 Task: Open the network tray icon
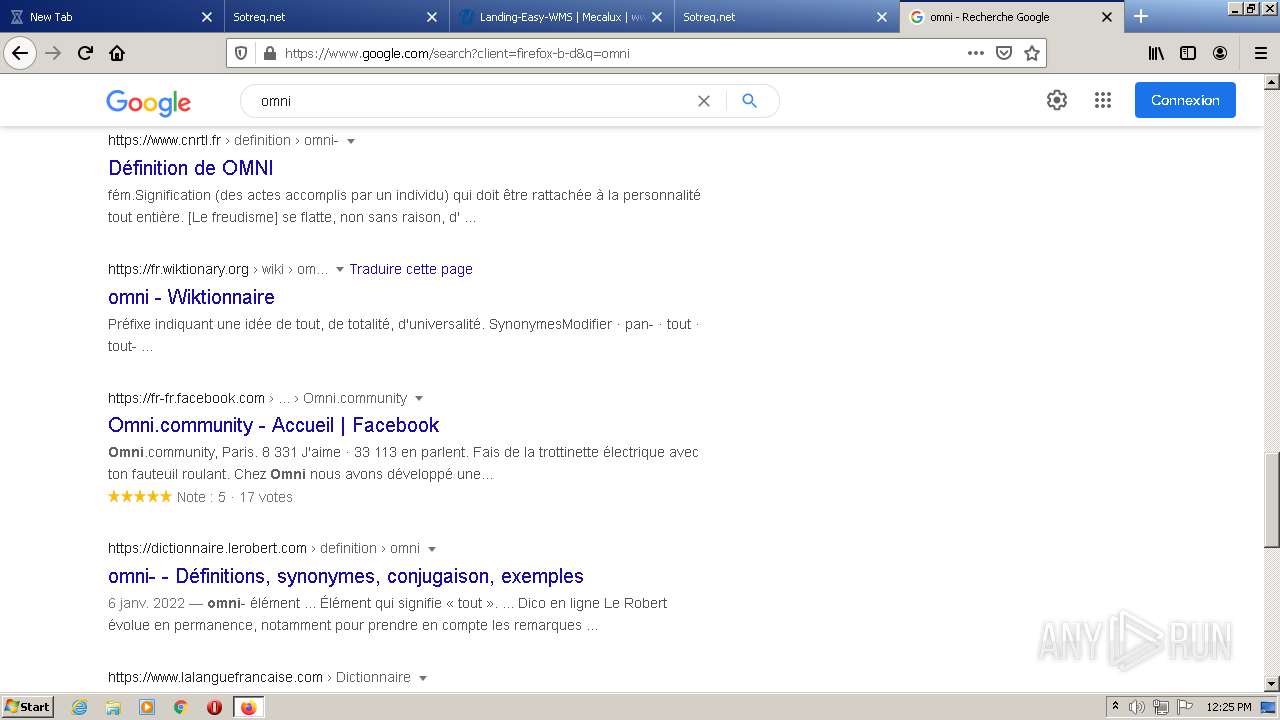(1161, 707)
